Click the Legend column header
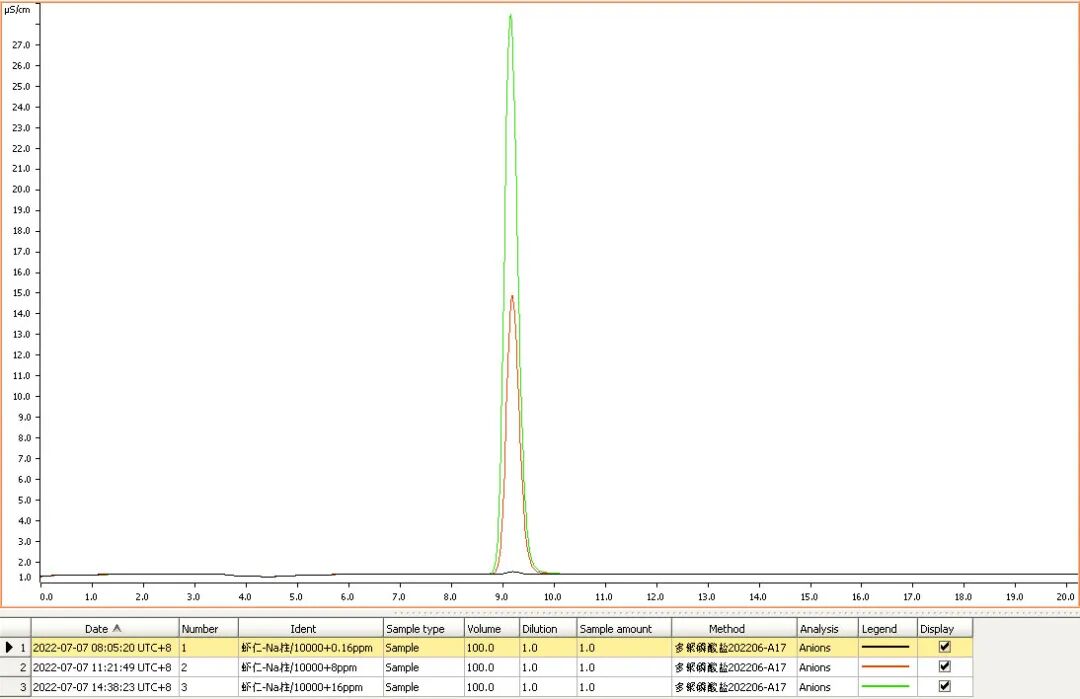The image size is (1080, 699). pos(889,628)
